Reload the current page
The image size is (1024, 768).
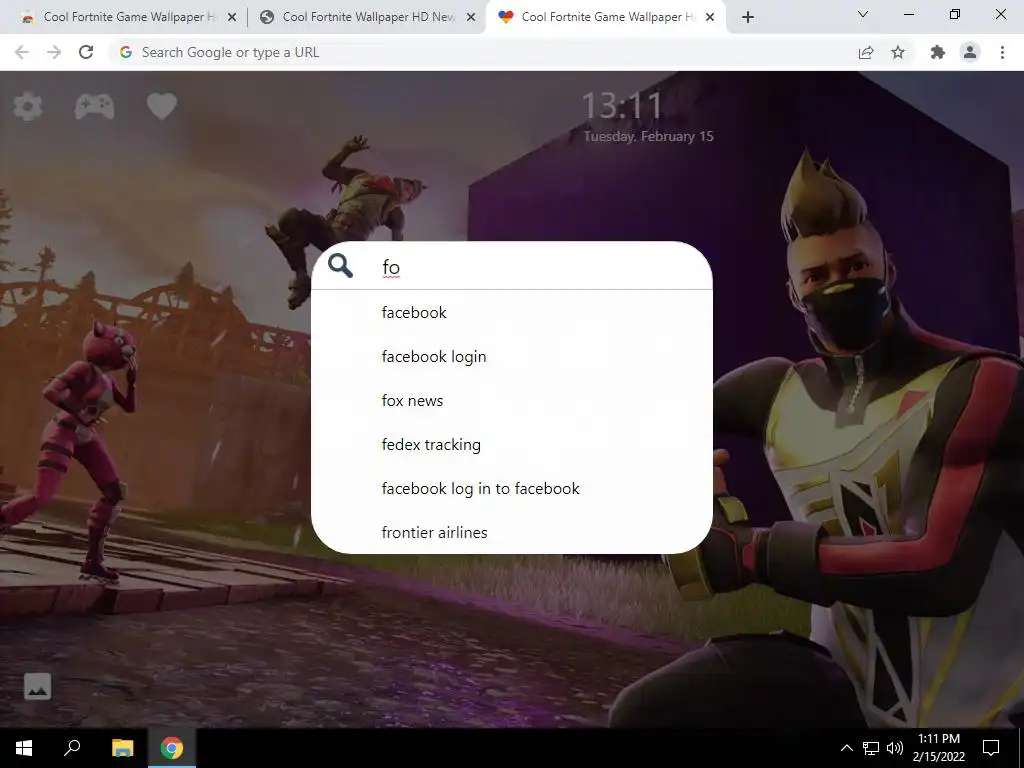point(86,52)
